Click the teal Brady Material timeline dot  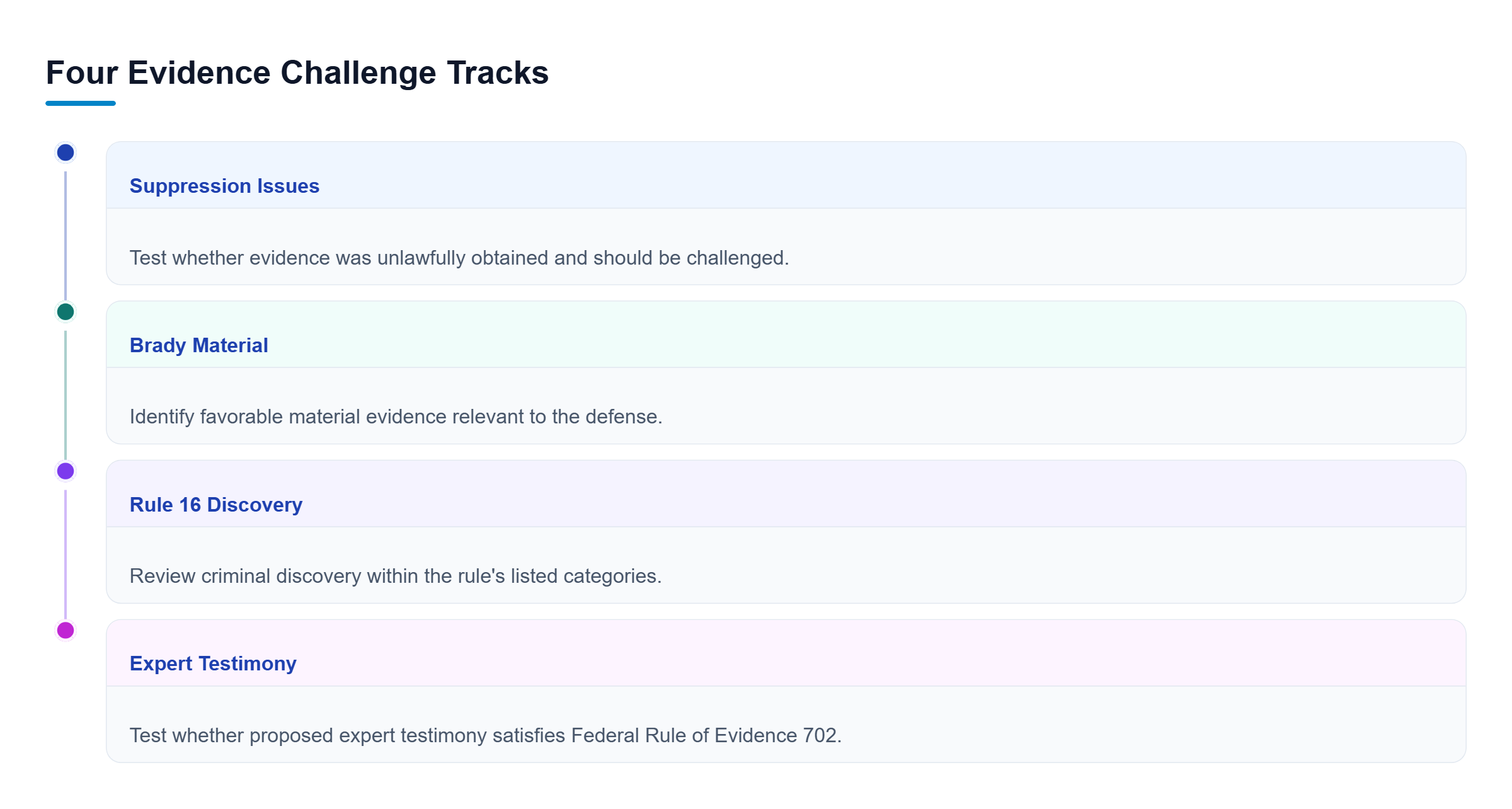66,312
